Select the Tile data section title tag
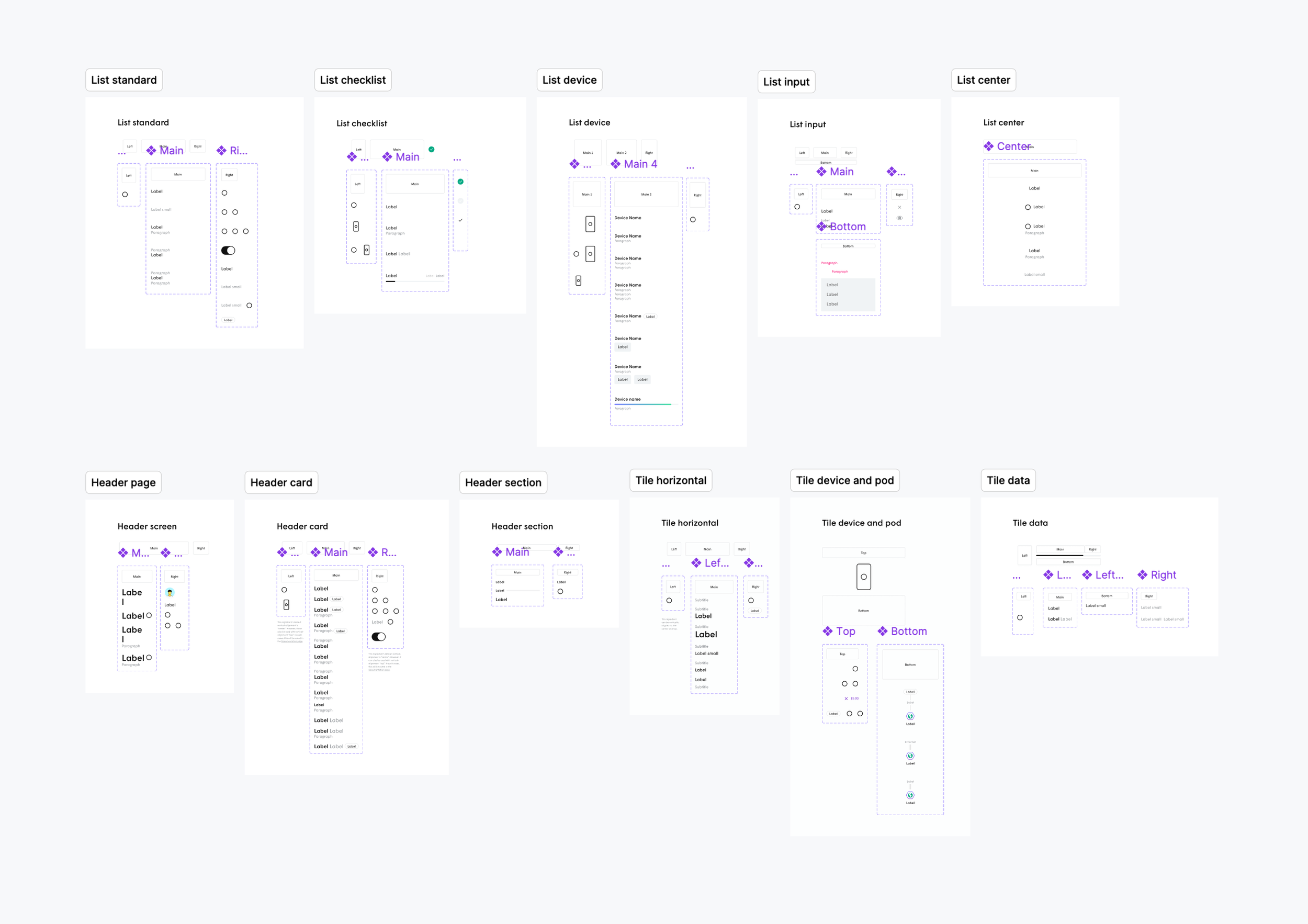The height and width of the screenshot is (924, 1308). [1008, 480]
